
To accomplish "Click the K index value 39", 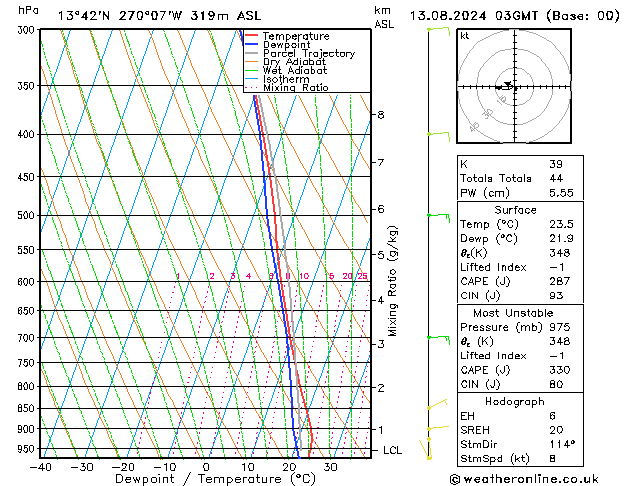I will click(556, 164).
